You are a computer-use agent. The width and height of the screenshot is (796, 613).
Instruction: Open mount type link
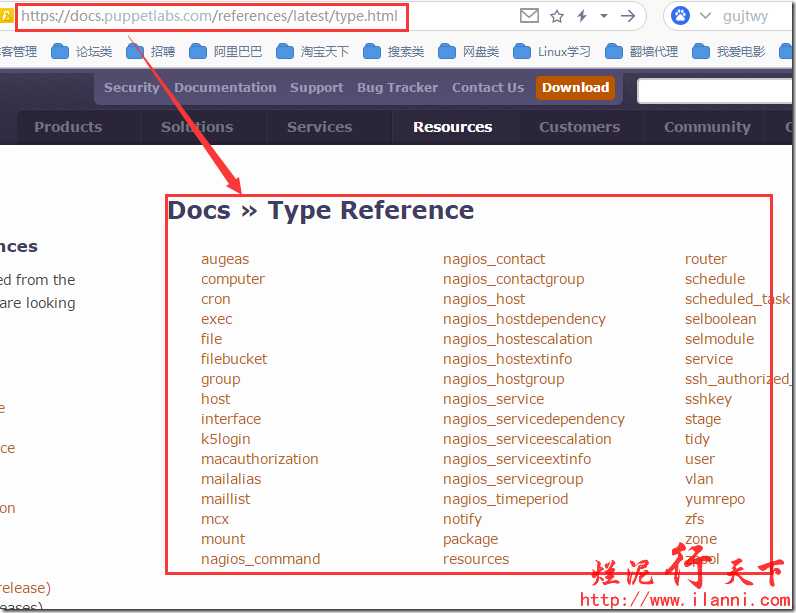(223, 539)
